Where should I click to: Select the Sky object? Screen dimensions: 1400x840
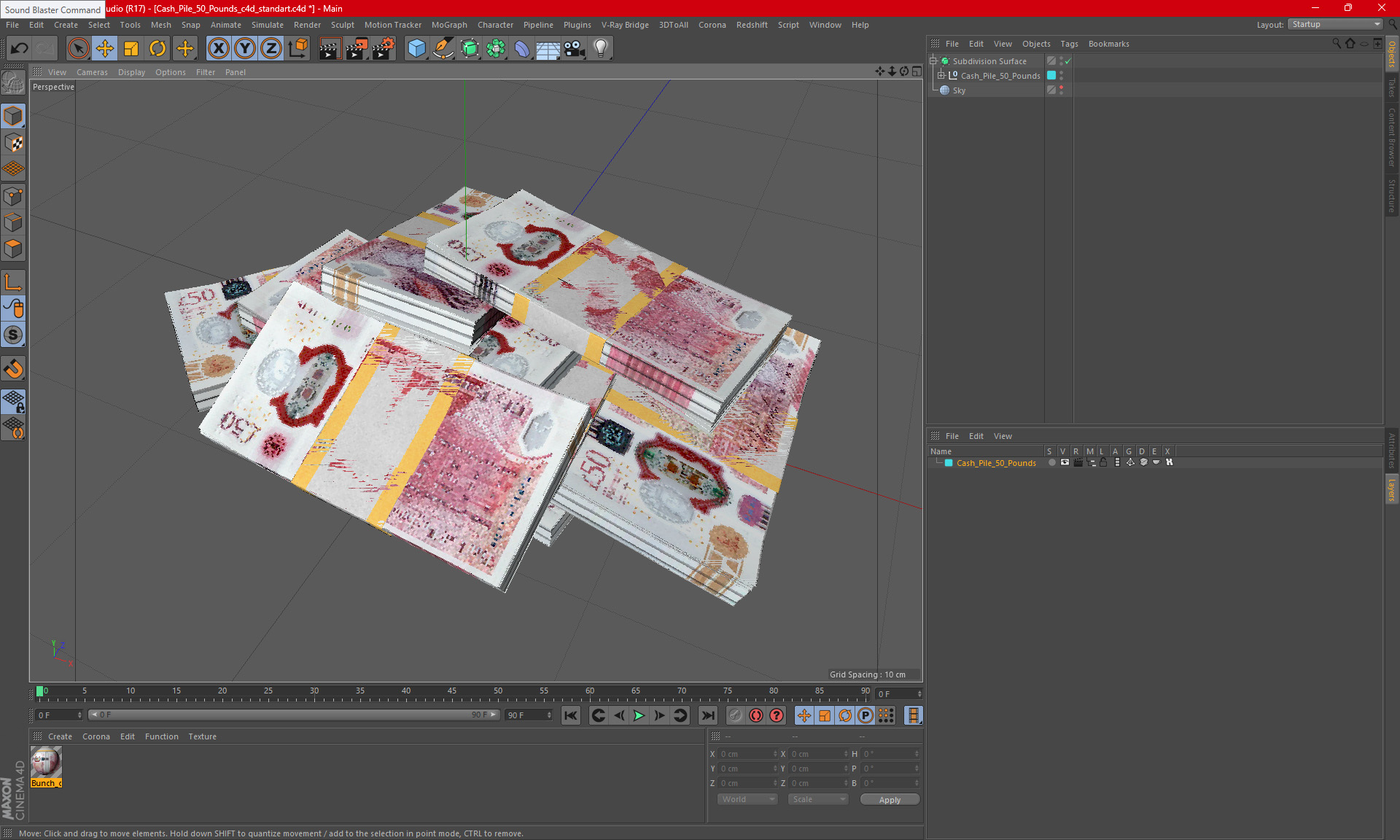(x=959, y=90)
